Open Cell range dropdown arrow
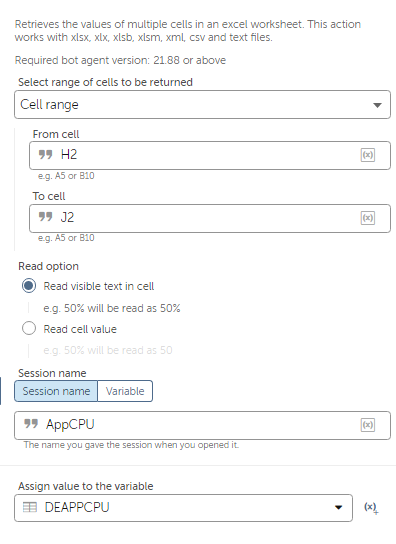396x544 pixels. coord(377,105)
